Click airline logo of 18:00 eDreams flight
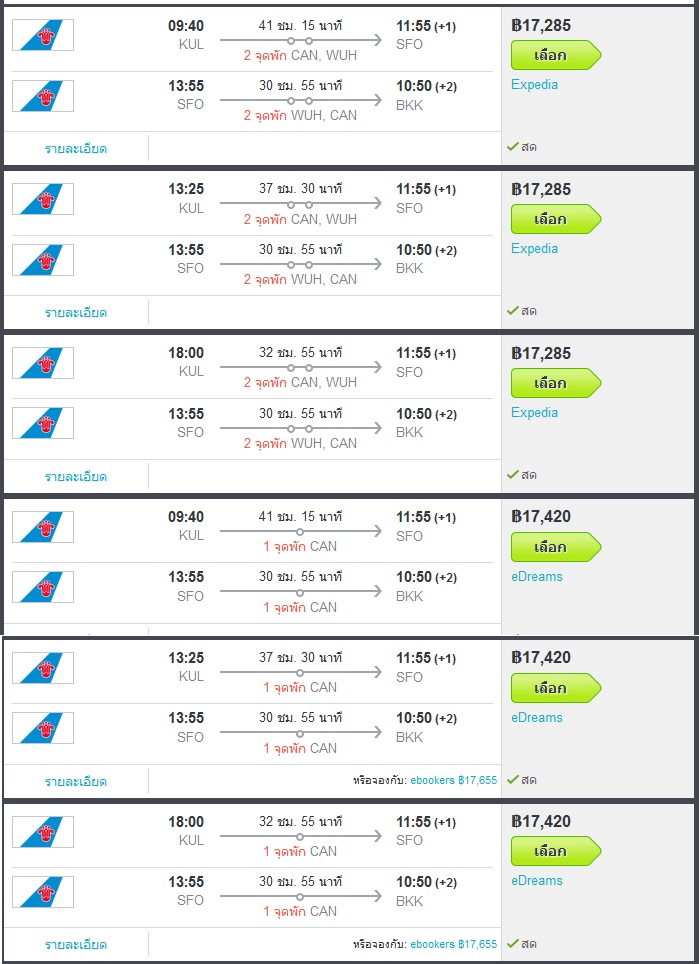 click(43, 832)
